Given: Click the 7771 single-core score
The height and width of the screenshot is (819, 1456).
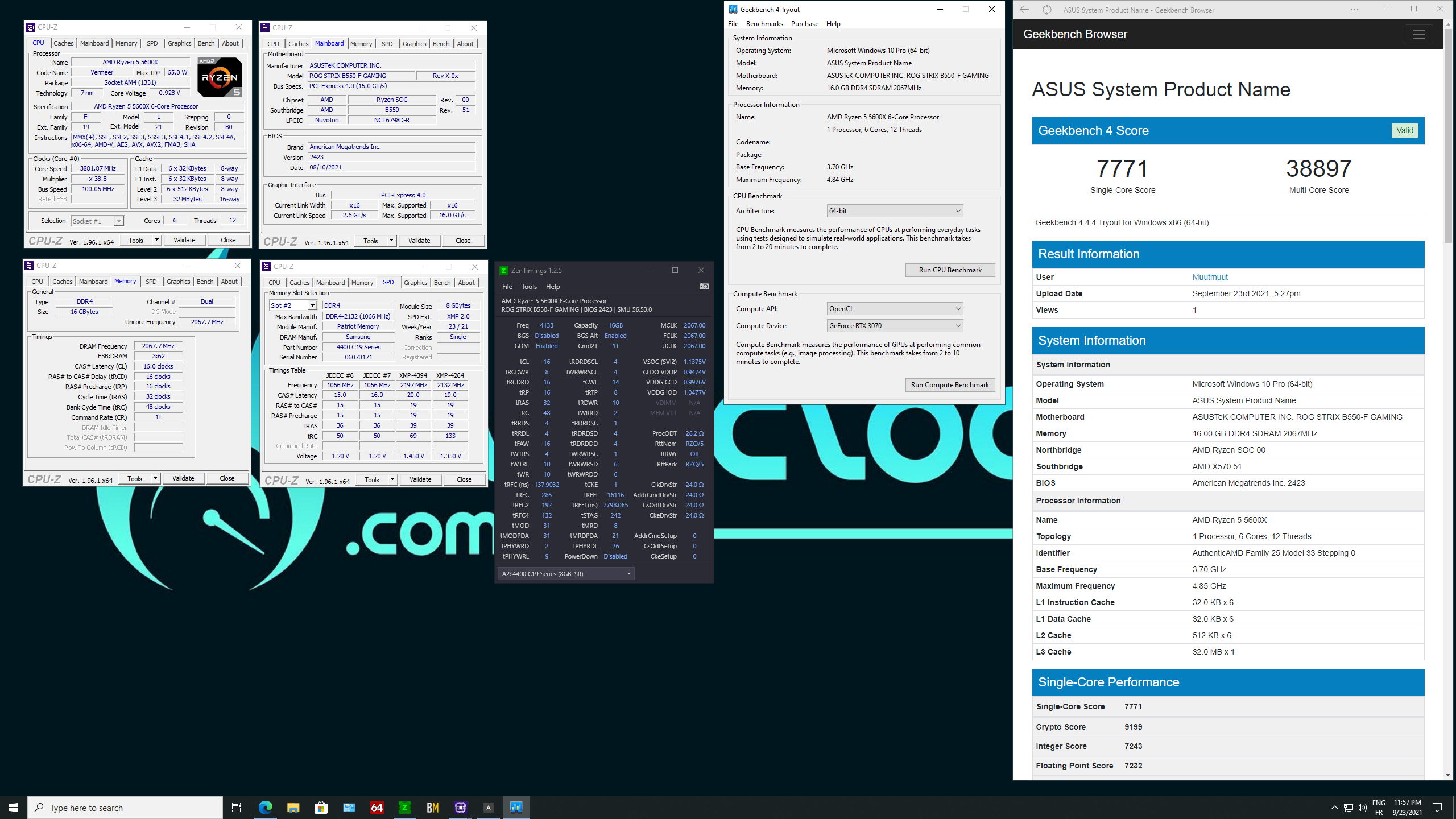Looking at the screenshot, I should pyautogui.click(x=1123, y=168).
